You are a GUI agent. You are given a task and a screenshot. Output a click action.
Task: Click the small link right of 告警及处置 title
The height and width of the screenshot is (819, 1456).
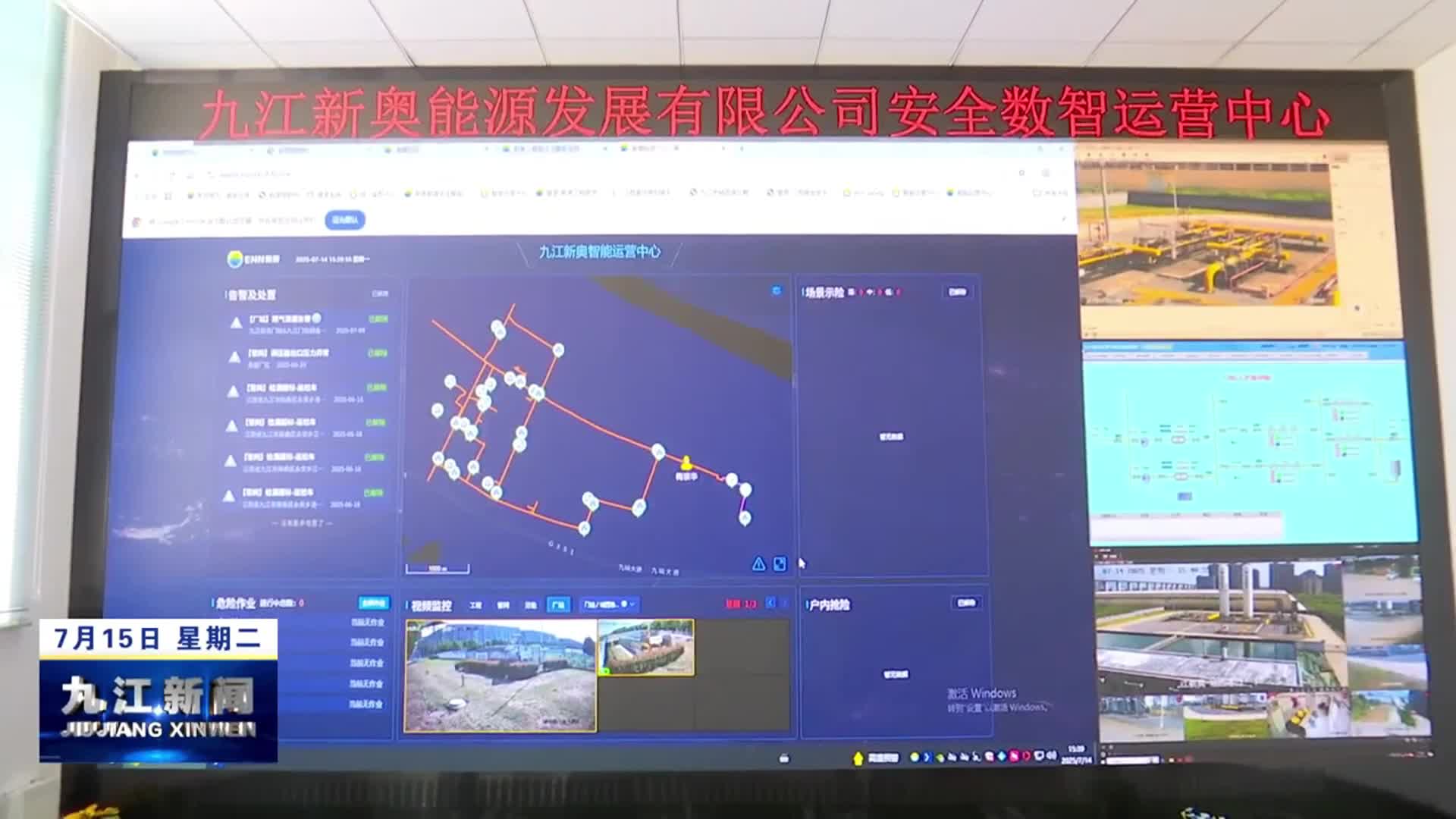tap(380, 294)
